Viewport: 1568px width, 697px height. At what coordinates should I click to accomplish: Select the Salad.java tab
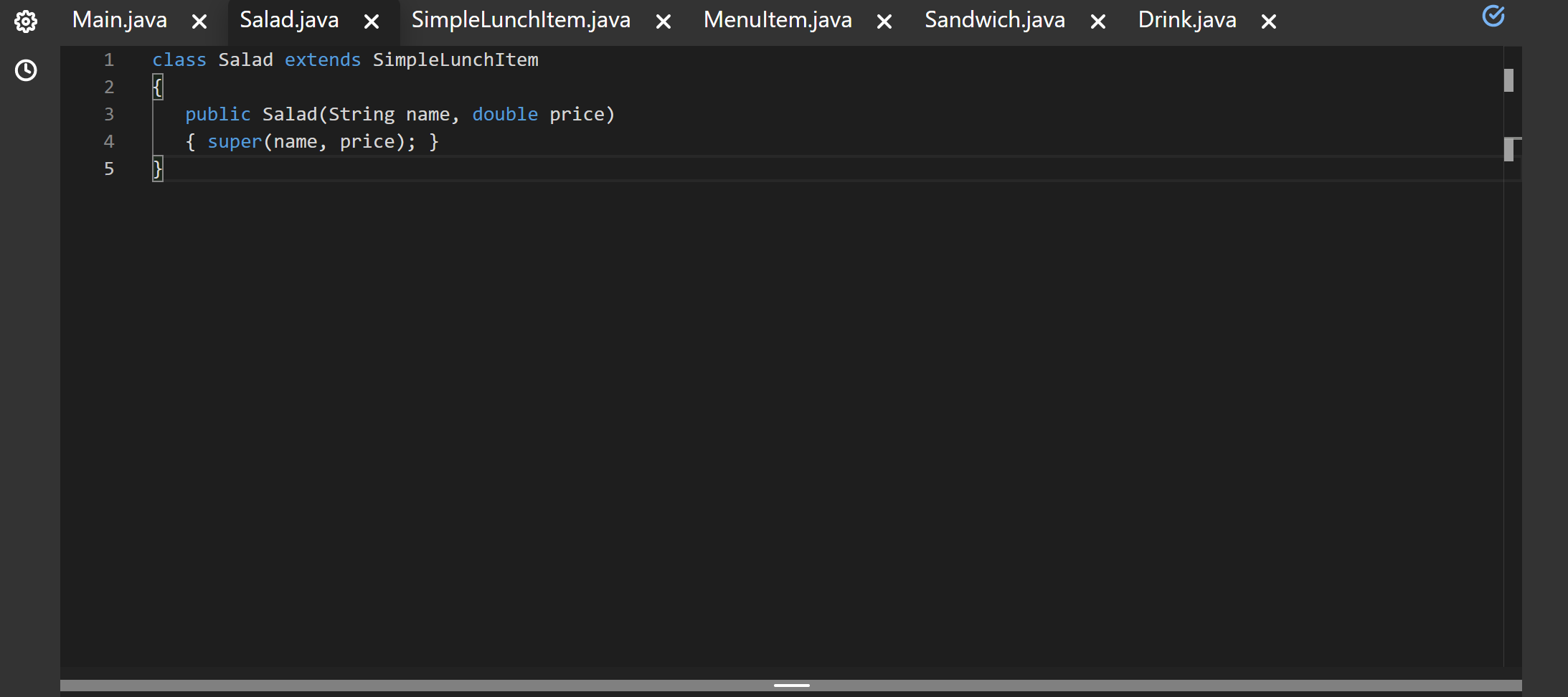(289, 20)
